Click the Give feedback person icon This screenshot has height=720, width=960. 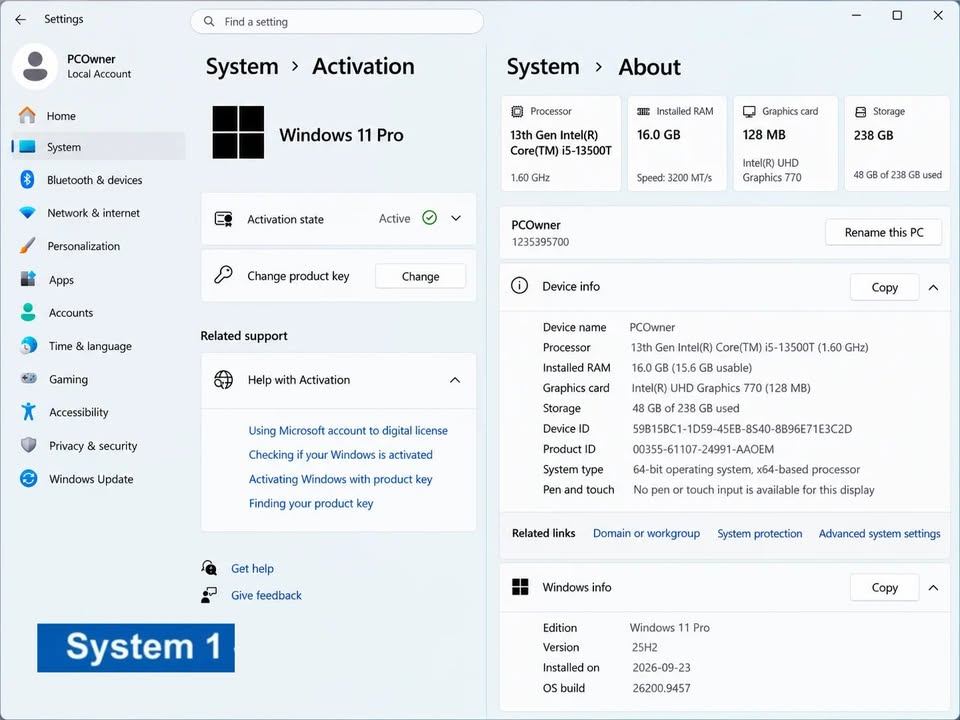click(209, 594)
